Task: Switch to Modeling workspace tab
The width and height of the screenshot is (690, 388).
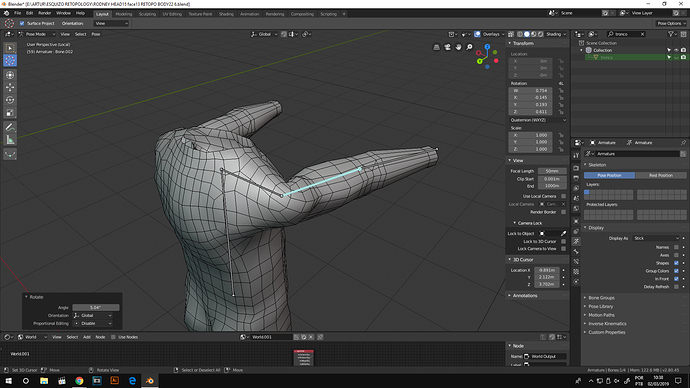Action: point(124,14)
